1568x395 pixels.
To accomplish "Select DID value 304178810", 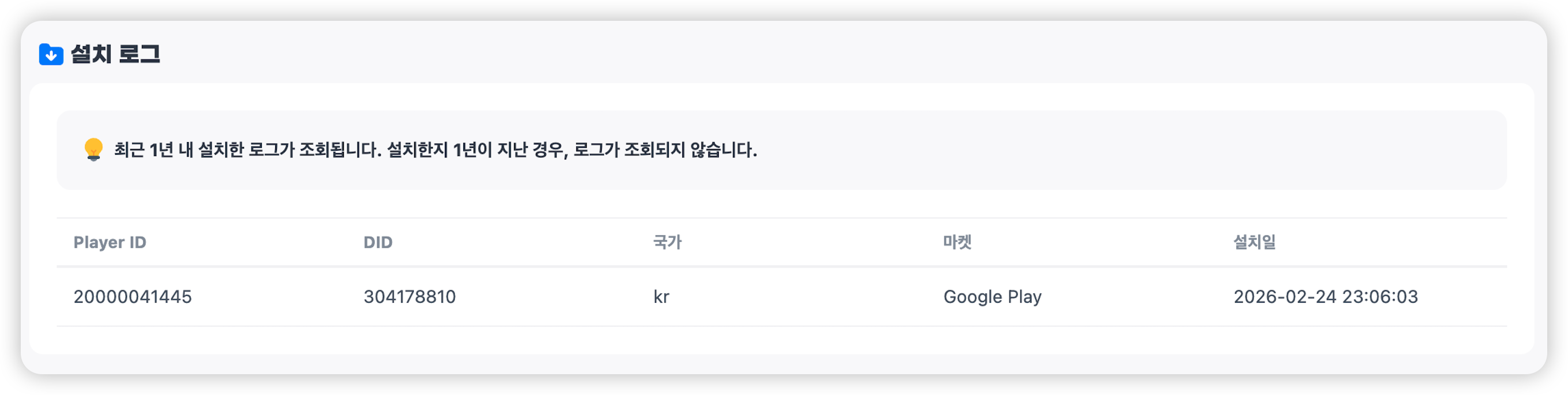I will (410, 297).
